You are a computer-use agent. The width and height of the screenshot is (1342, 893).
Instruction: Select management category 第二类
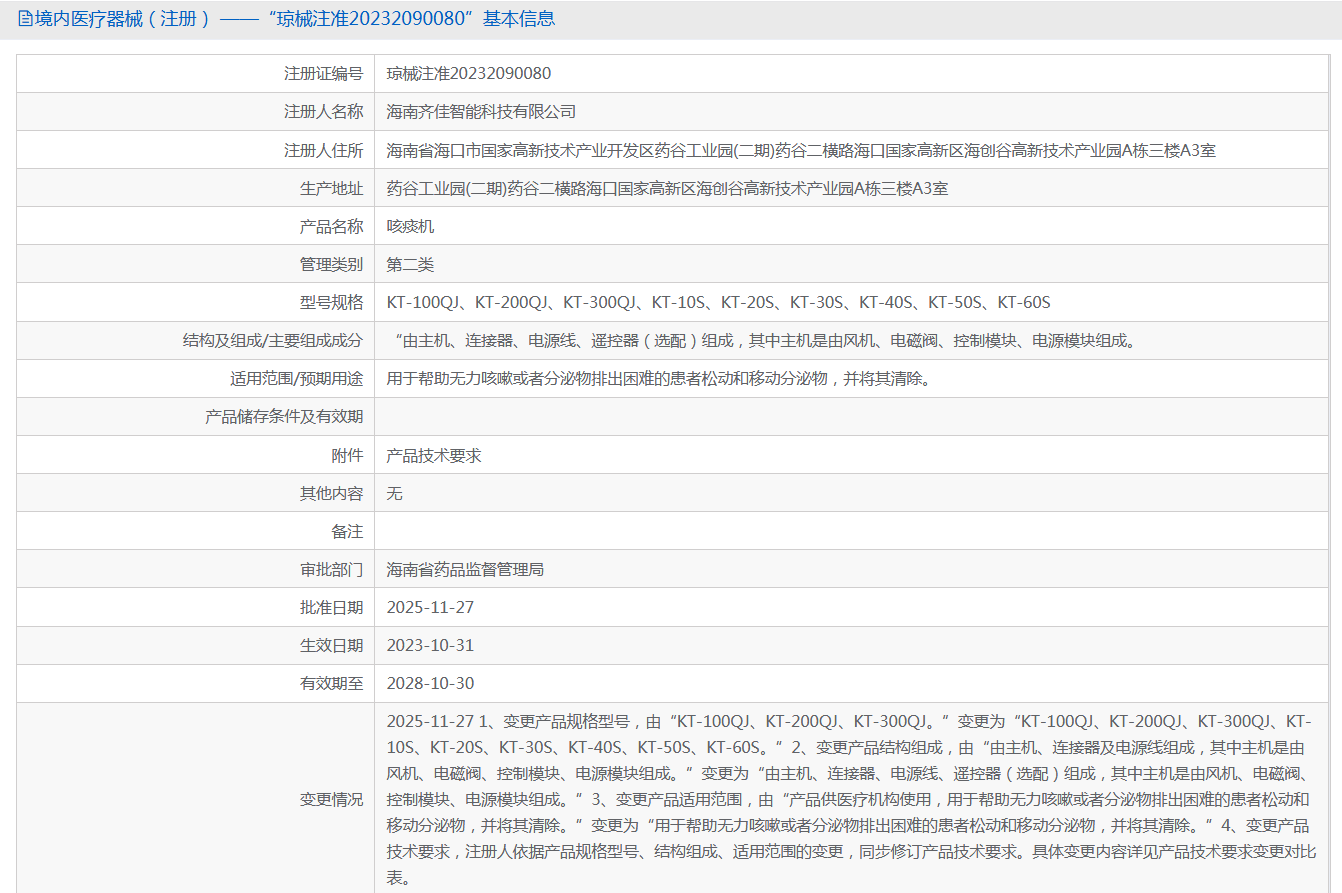[411, 264]
